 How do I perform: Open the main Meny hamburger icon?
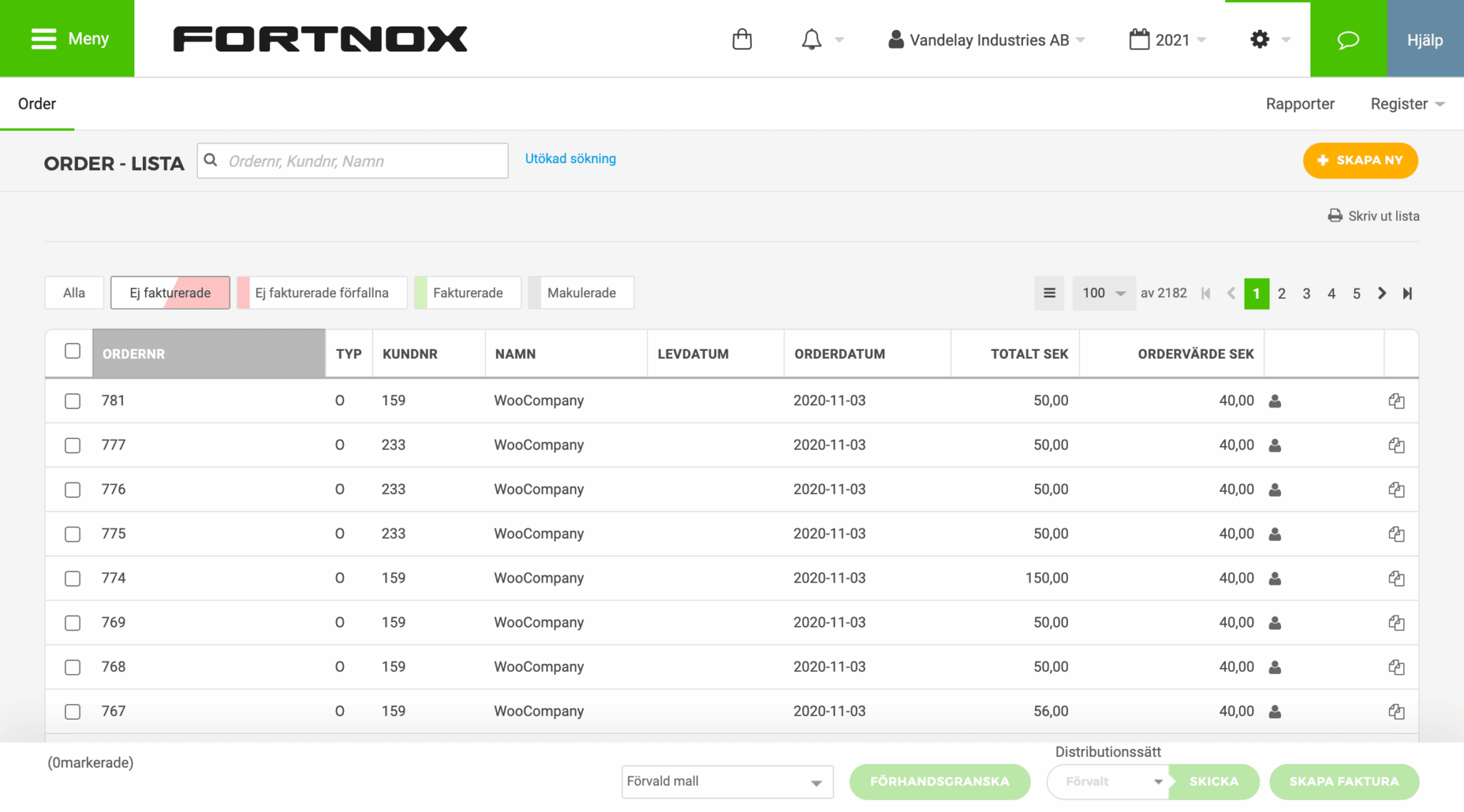coord(43,38)
